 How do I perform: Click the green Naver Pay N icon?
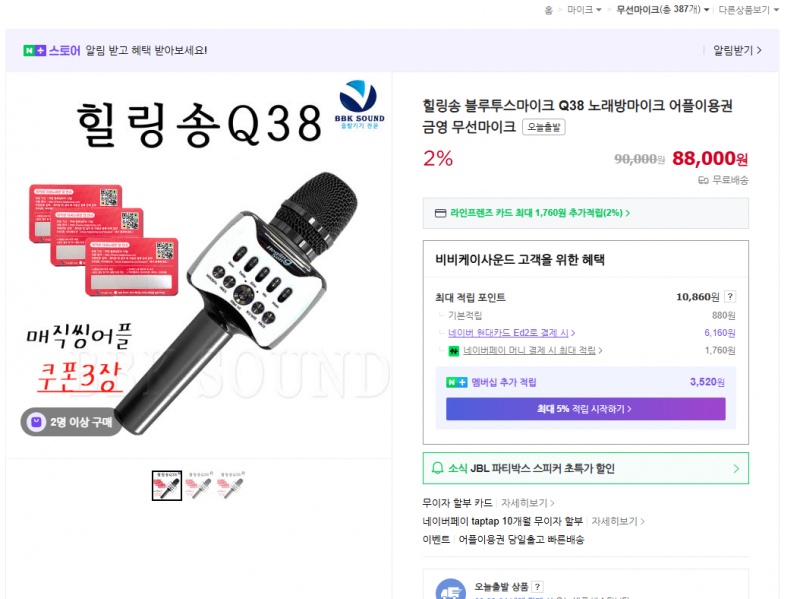[453, 351]
